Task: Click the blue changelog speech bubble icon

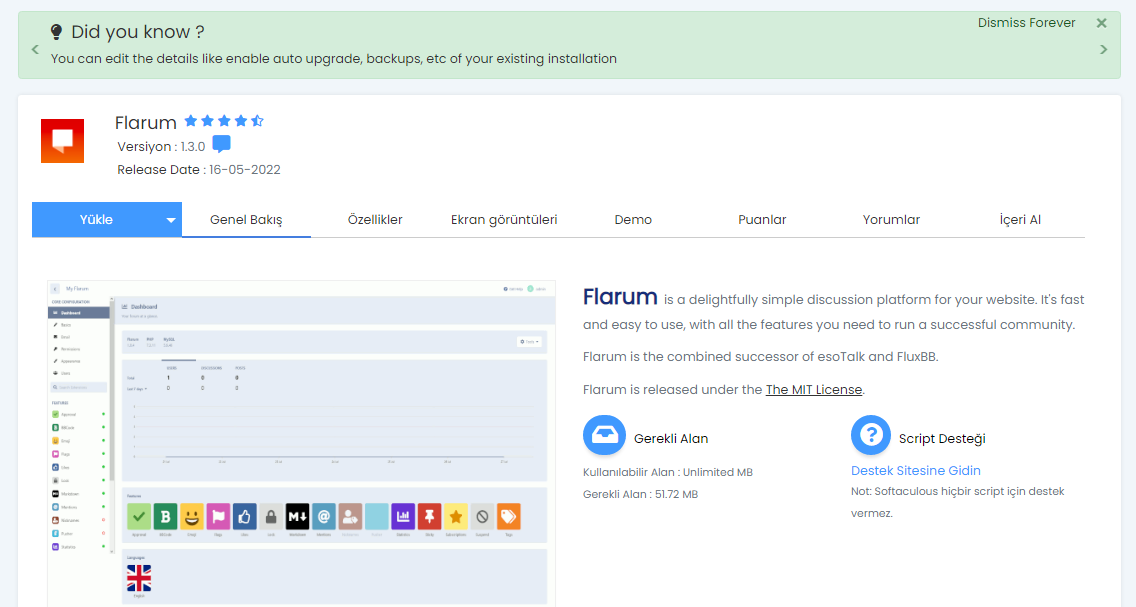Action: (222, 144)
